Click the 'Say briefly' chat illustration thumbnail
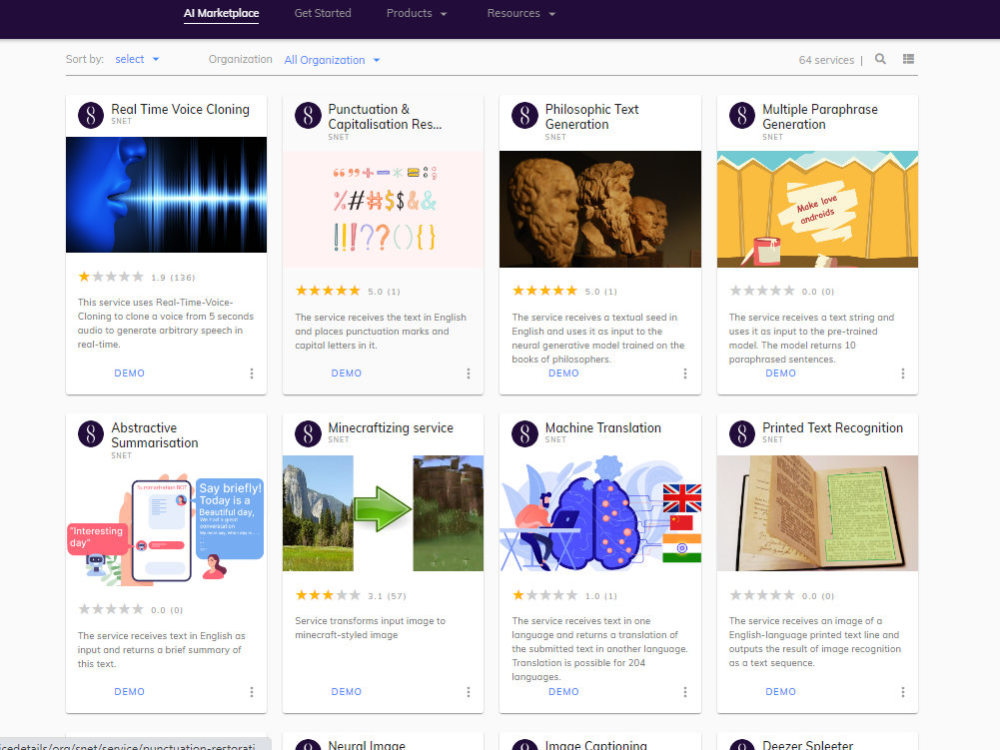Image resolution: width=1000 pixels, height=750 pixels. tap(166, 527)
